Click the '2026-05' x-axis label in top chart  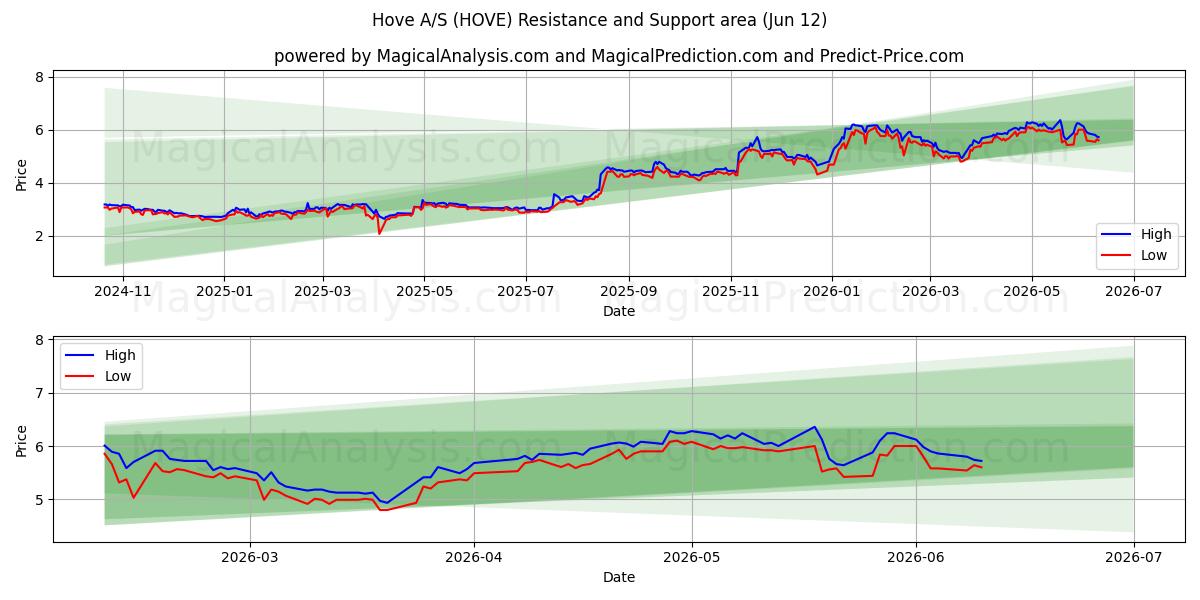[x=1032, y=294]
